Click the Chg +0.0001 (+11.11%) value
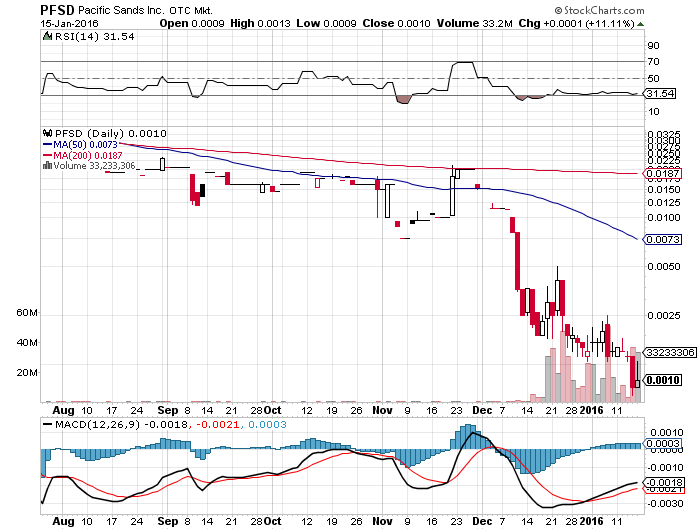Image resolution: width=700 pixels, height=530 pixels. point(576,23)
